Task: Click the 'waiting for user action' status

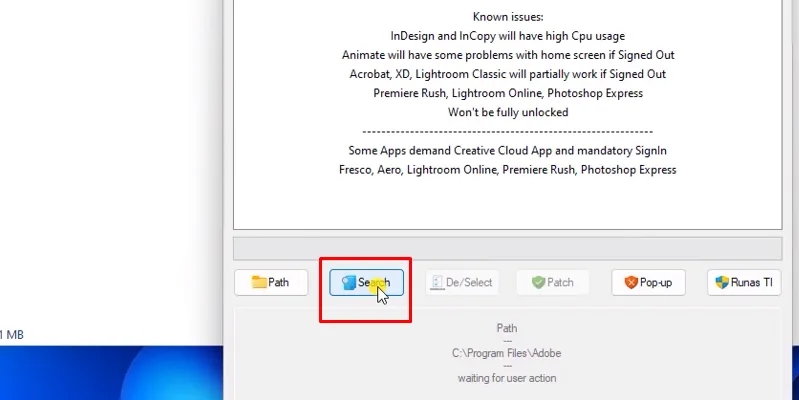Action: tap(507, 378)
